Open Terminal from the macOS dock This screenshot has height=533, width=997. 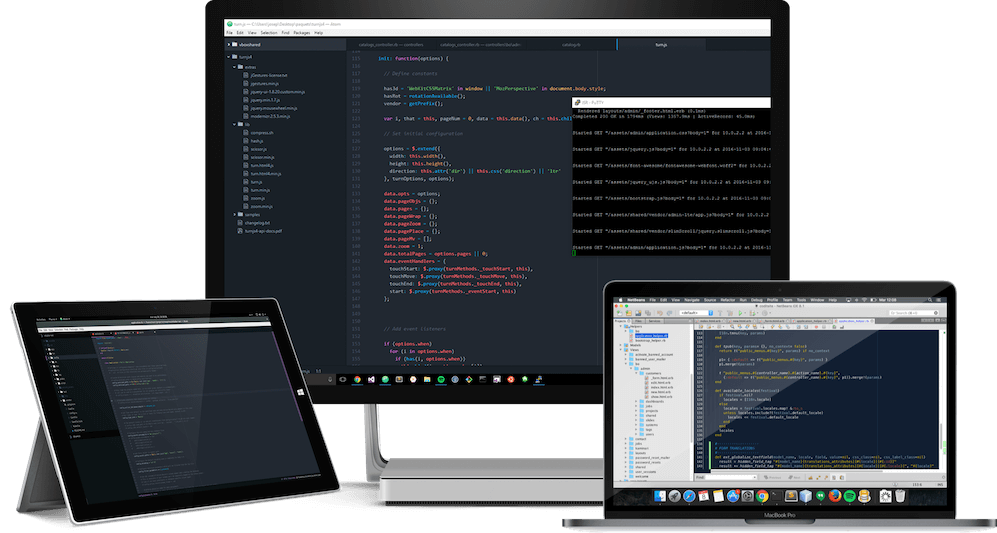(x=777, y=496)
